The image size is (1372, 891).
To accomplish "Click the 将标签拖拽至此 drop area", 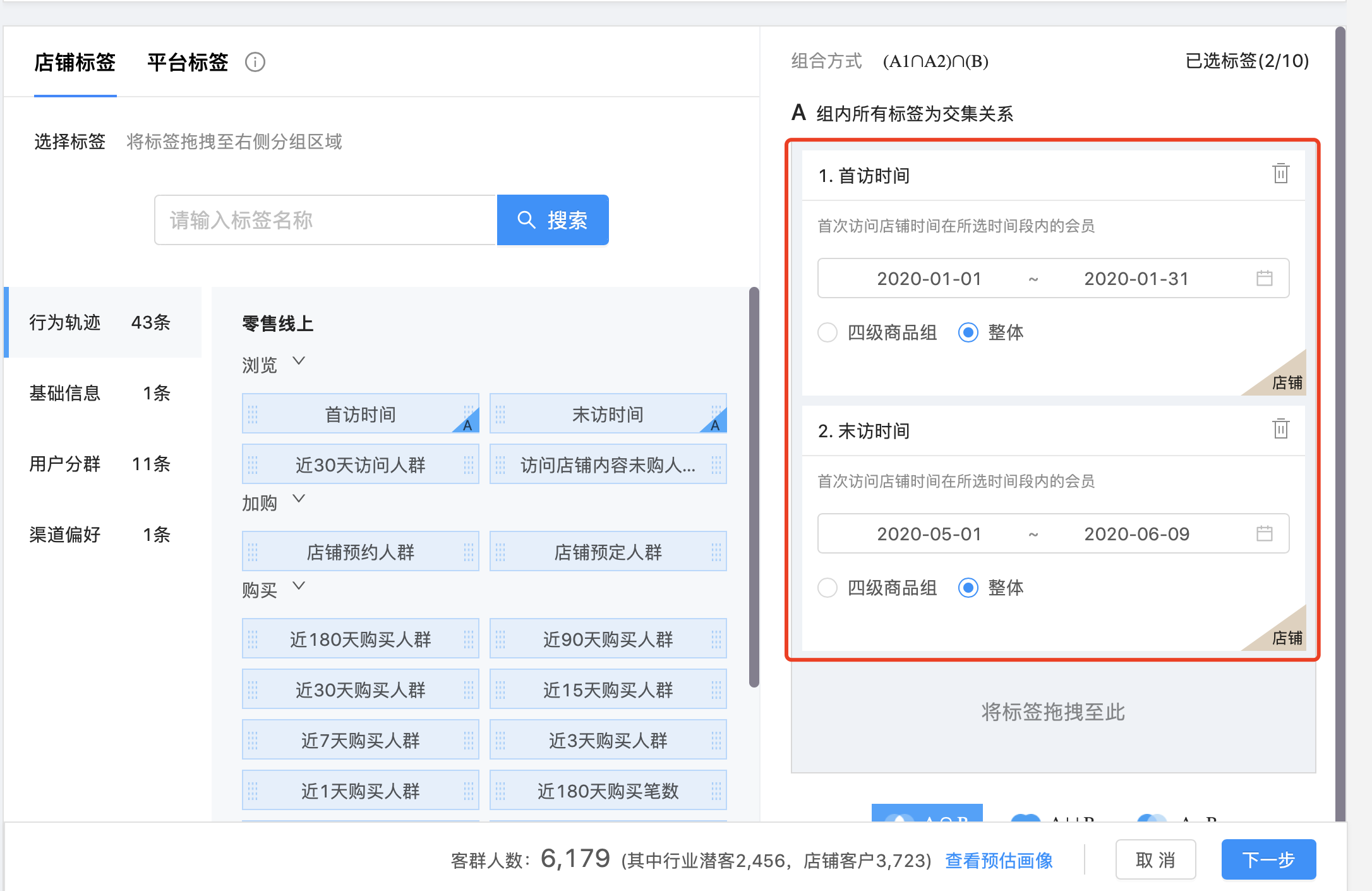I will (x=1053, y=712).
